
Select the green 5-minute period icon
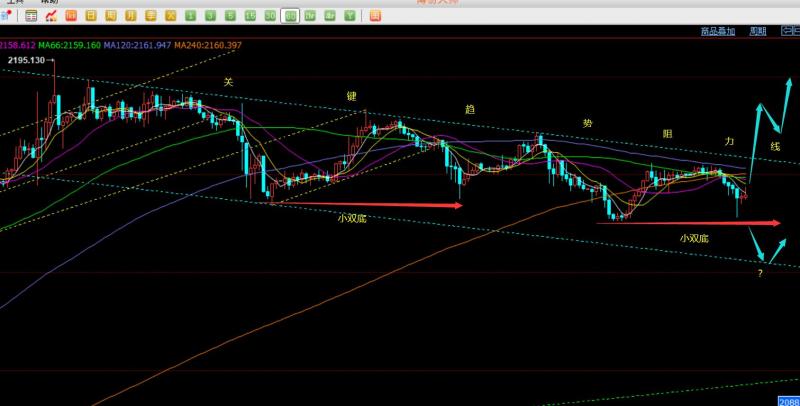tap(231, 16)
